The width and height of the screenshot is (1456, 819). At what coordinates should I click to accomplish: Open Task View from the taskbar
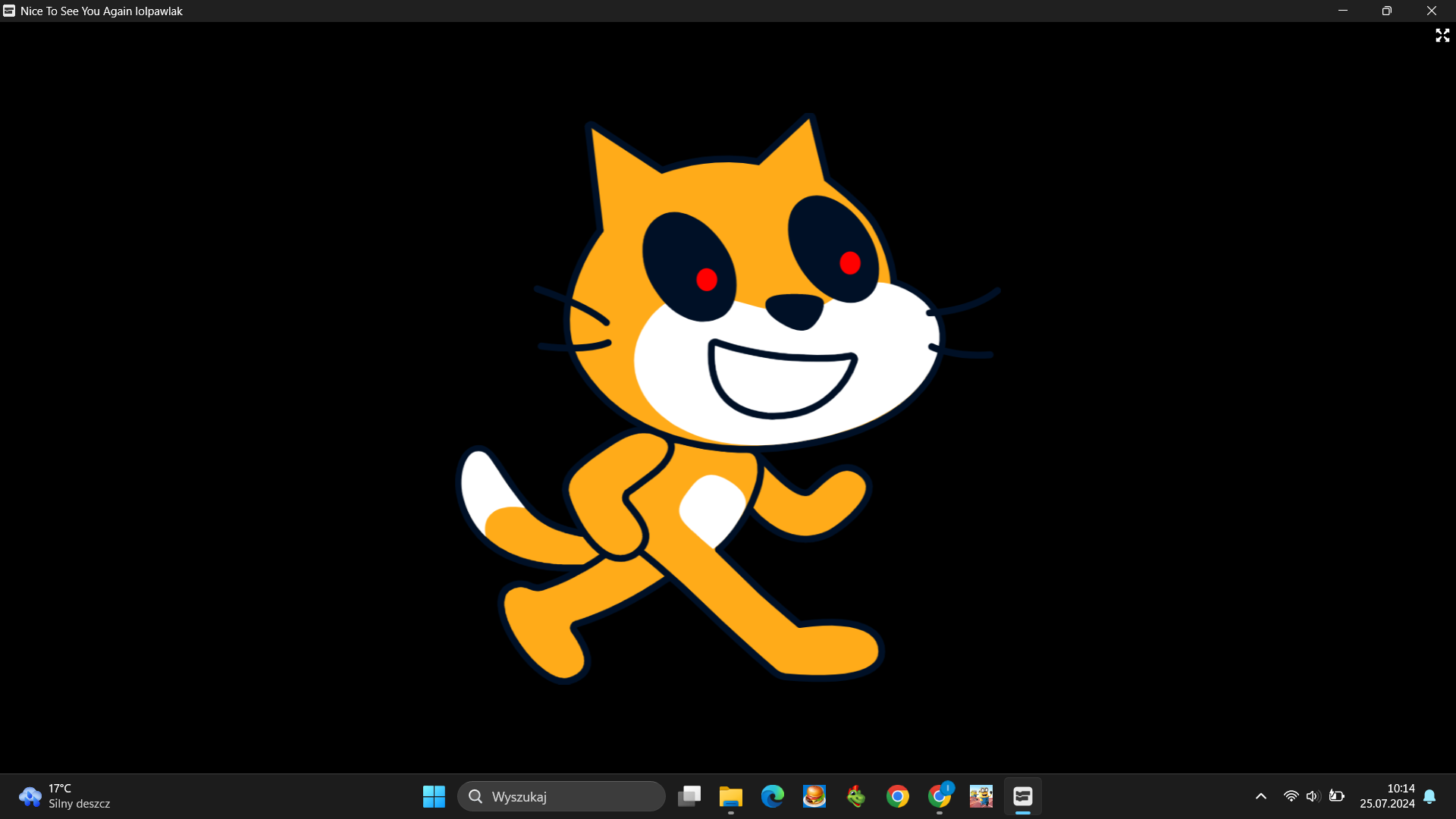click(x=689, y=796)
